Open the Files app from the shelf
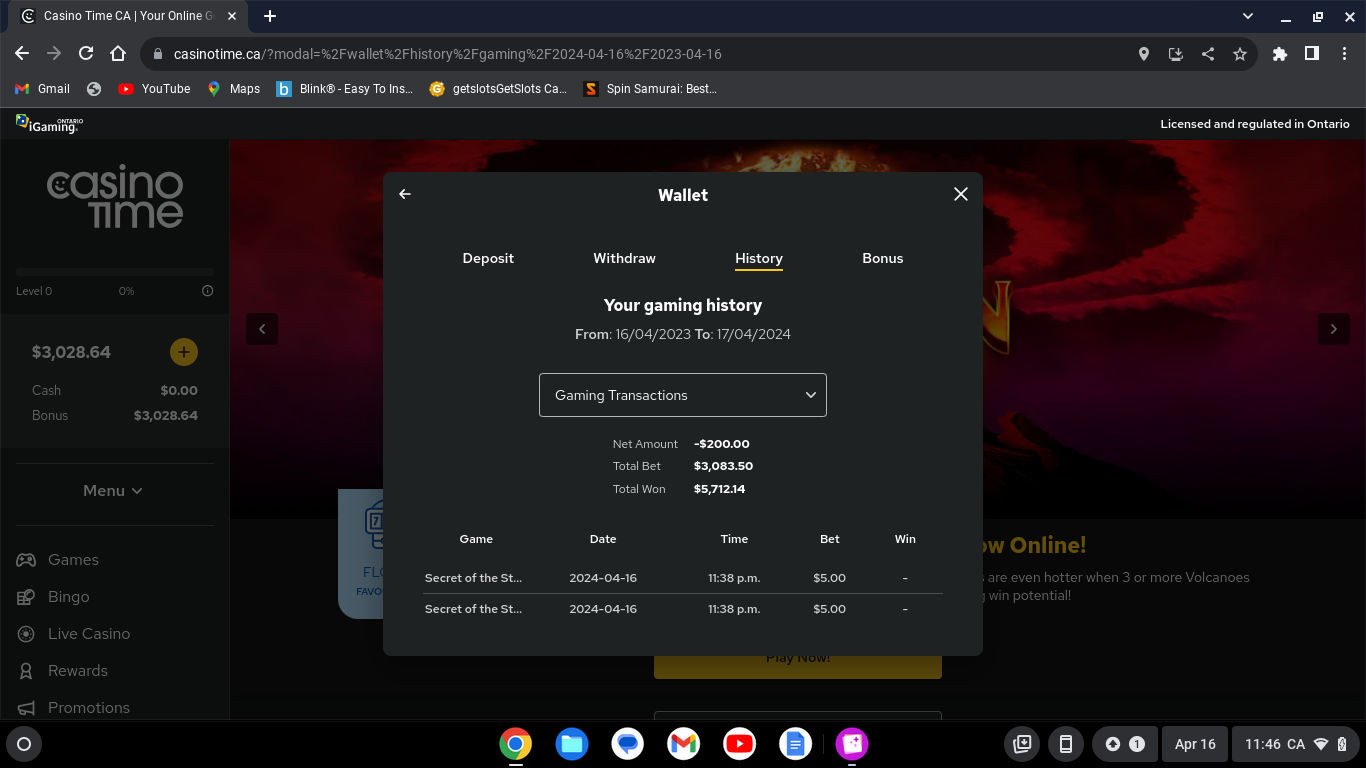Viewport: 1366px width, 768px height. click(571, 744)
